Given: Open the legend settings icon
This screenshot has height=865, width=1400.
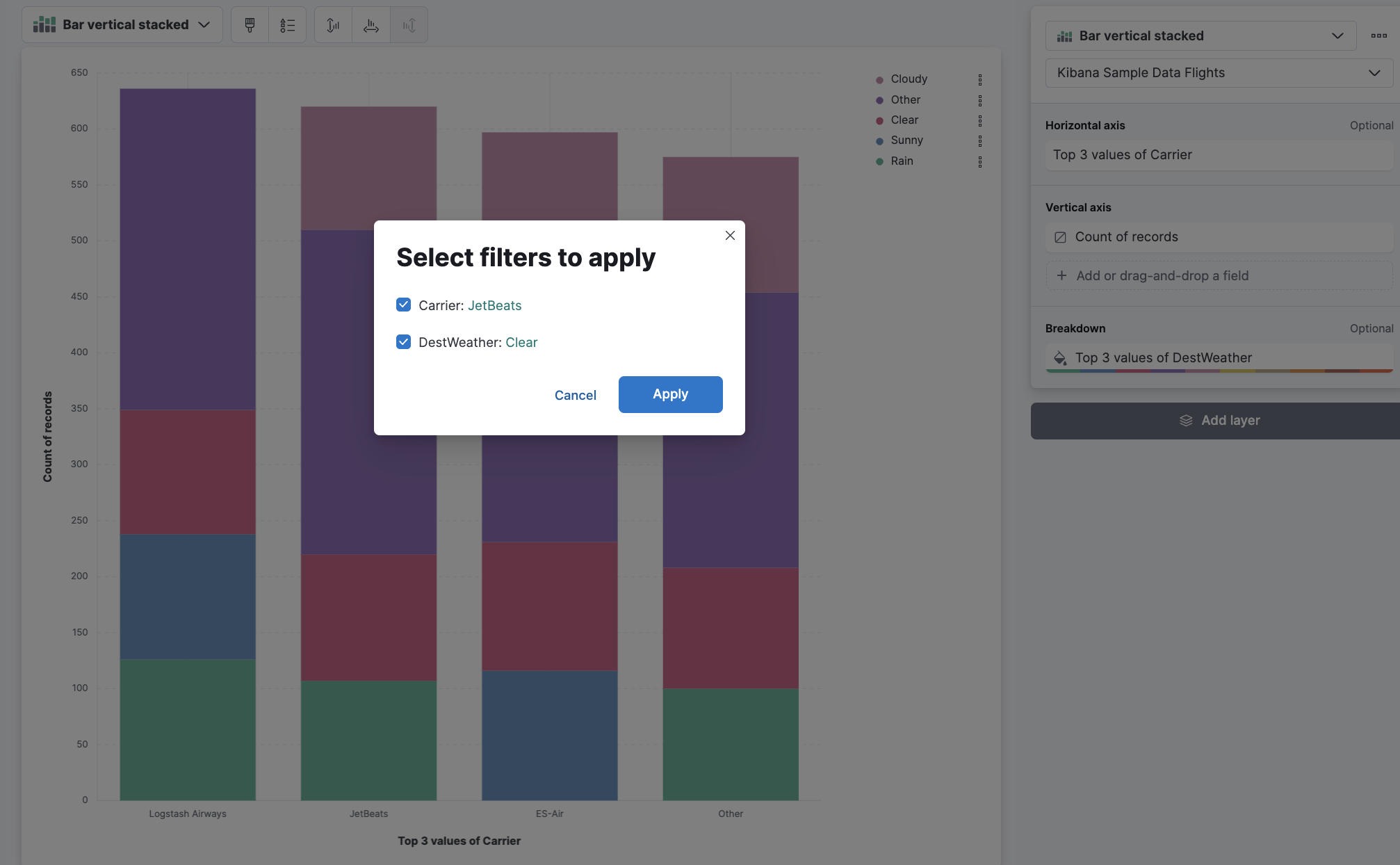Looking at the screenshot, I should point(287,24).
